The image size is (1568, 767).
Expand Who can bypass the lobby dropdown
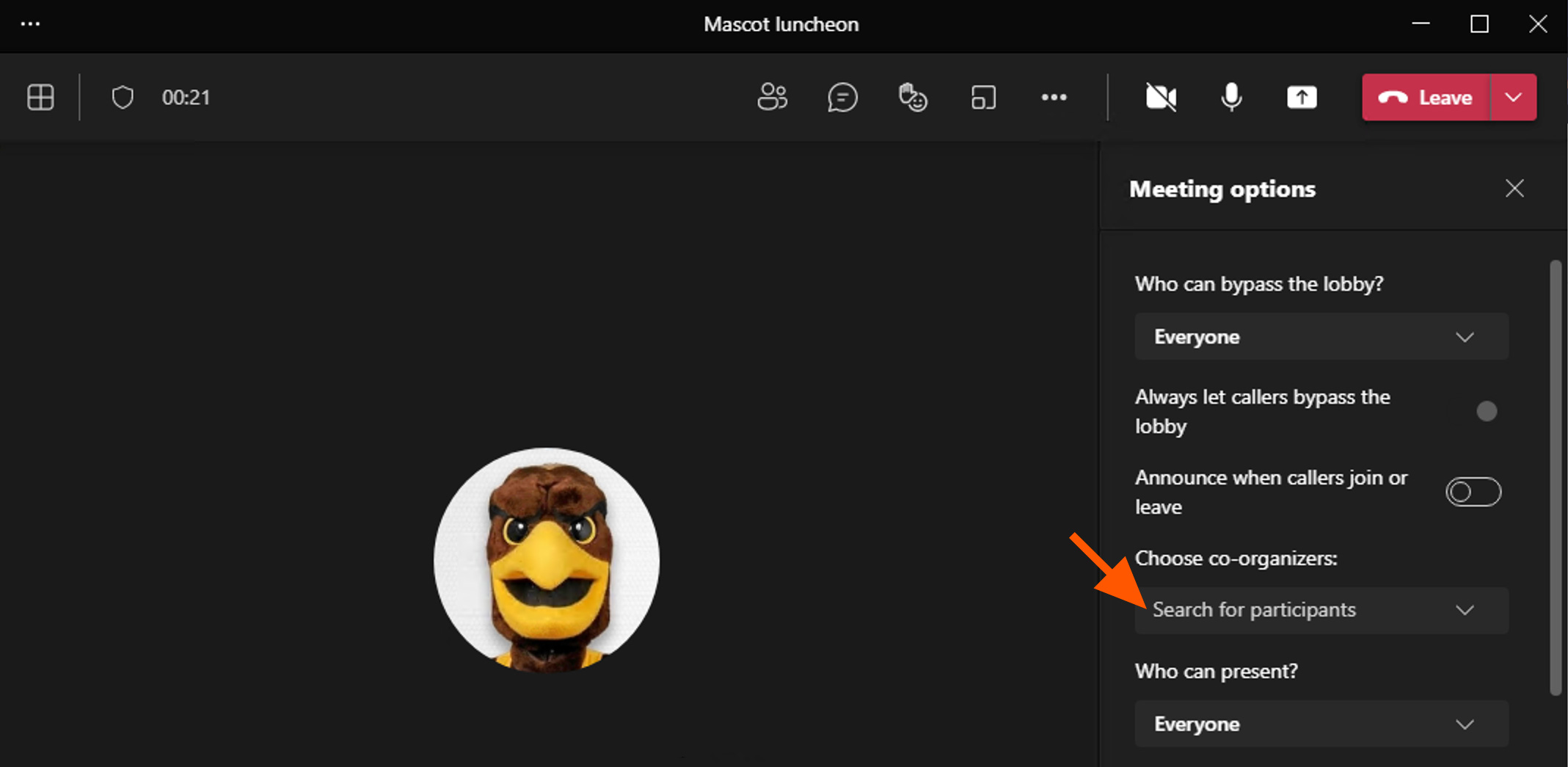click(1321, 337)
